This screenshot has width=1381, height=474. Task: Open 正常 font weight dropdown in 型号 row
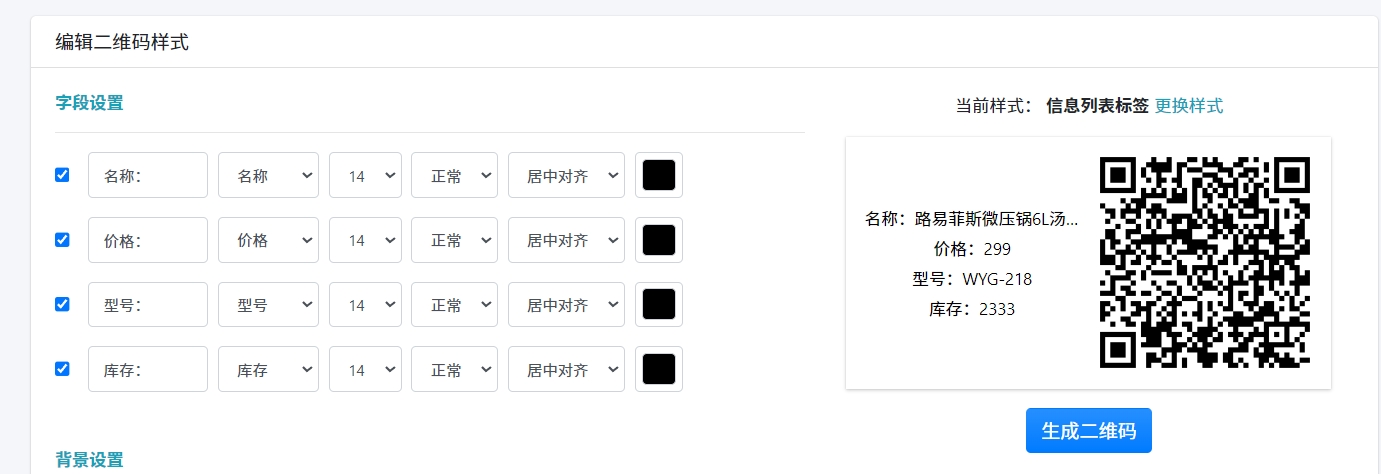454,305
